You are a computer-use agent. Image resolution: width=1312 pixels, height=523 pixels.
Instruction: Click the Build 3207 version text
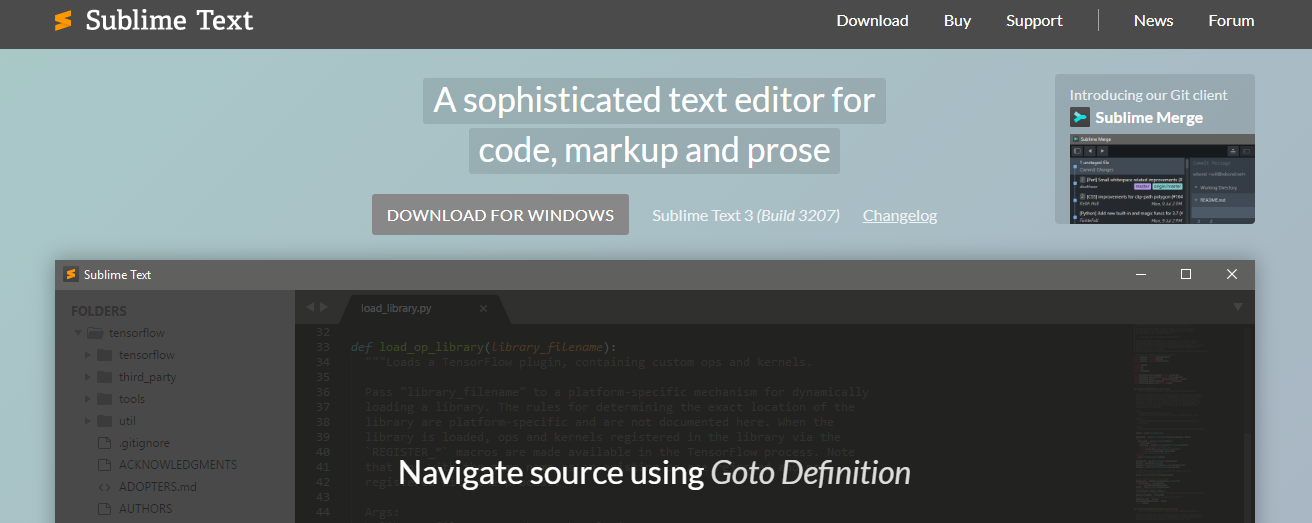point(798,215)
